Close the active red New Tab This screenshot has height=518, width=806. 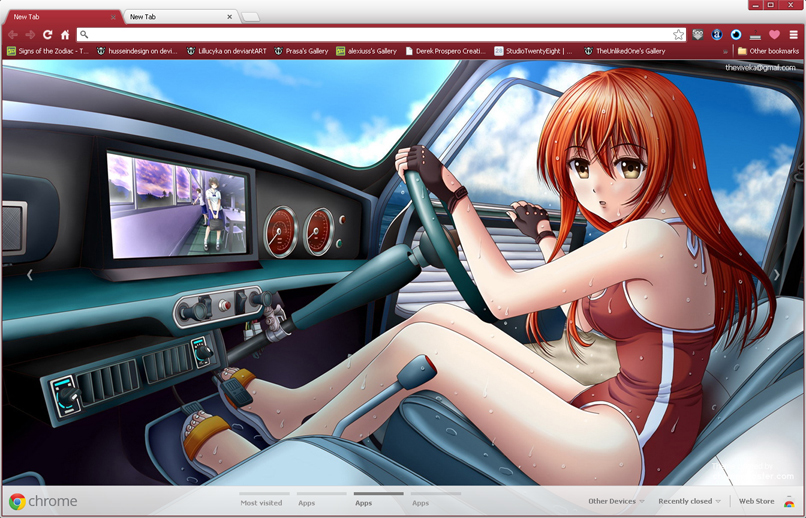coord(113,17)
